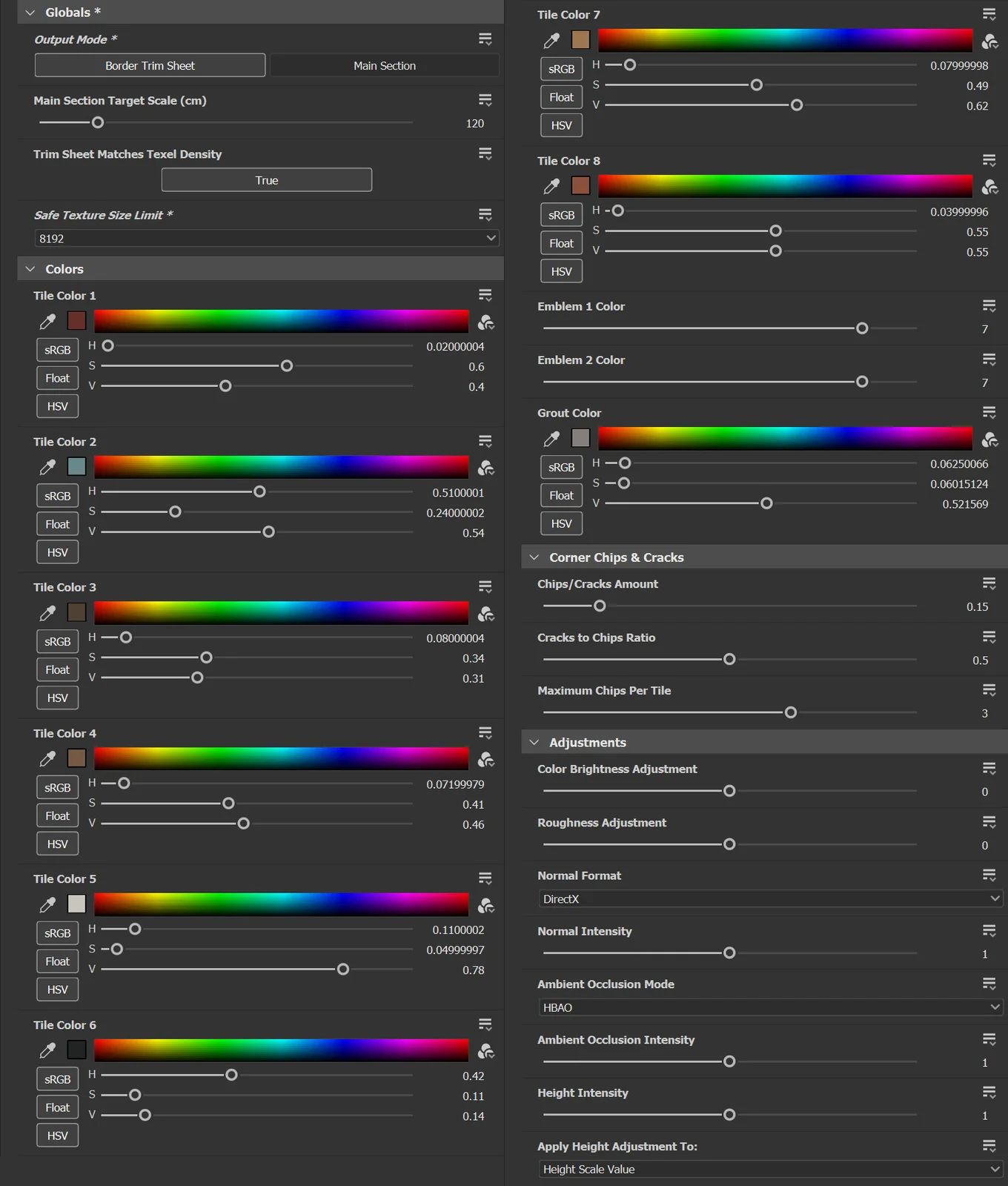Image resolution: width=1008 pixels, height=1186 pixels.
Task: Click the Chips/Cracks Amount slider handle
Action: click(x=600, y=606)
